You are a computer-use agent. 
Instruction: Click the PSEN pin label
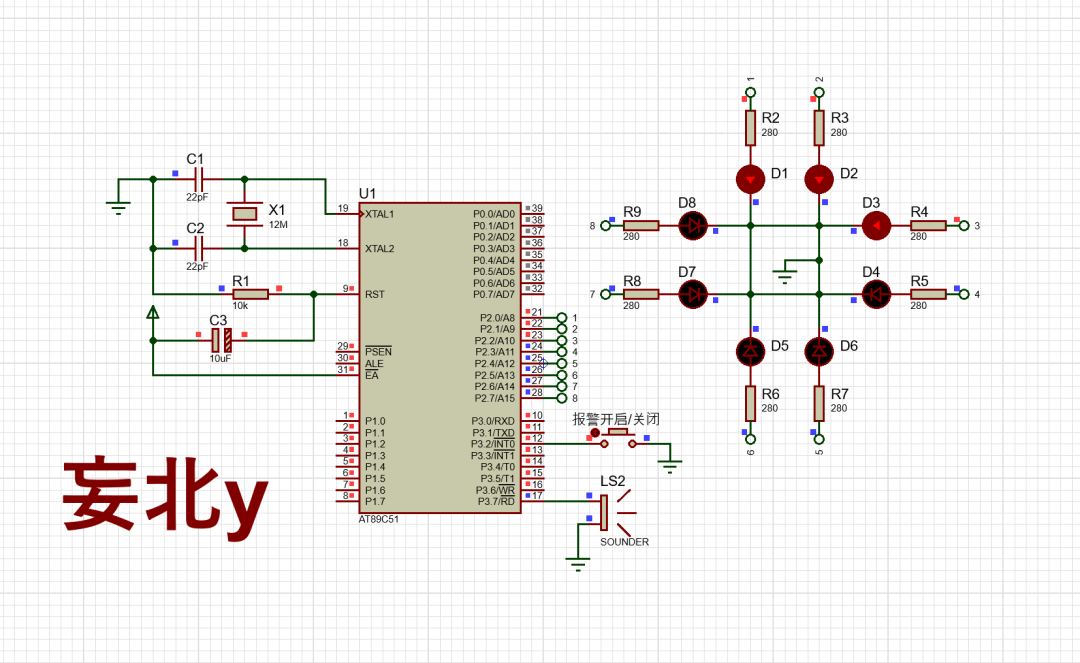378,352
